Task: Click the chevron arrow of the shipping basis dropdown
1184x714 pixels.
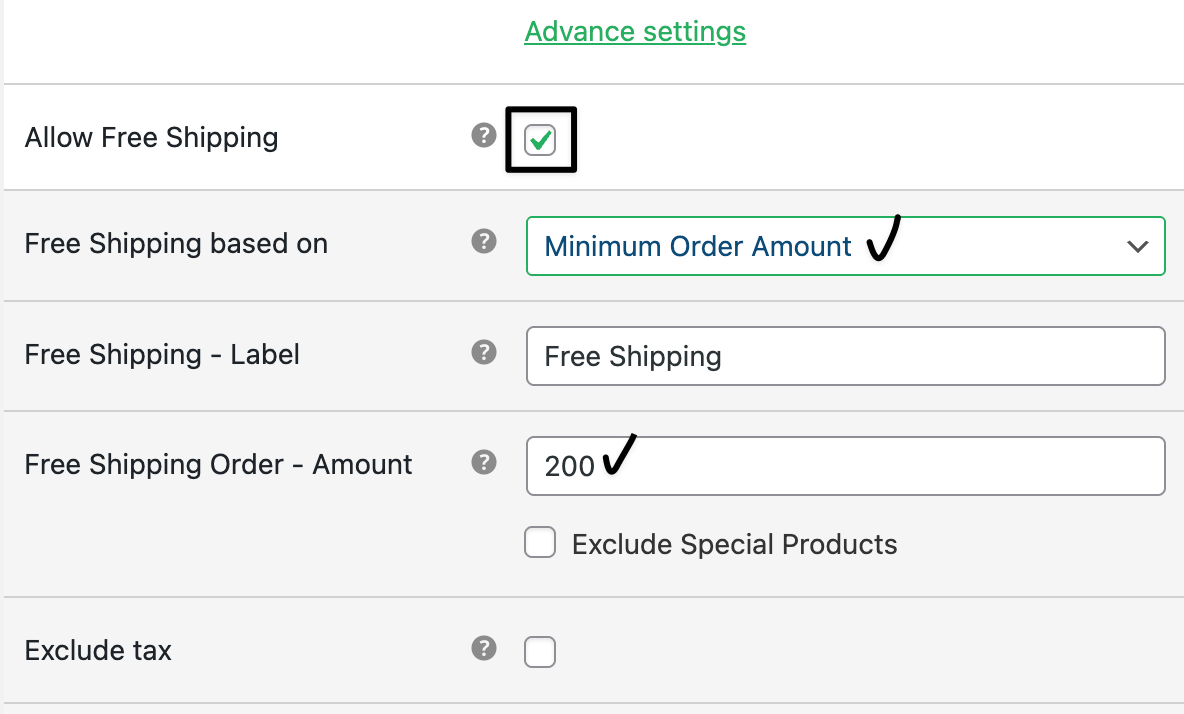Action: coord(1137,247)
